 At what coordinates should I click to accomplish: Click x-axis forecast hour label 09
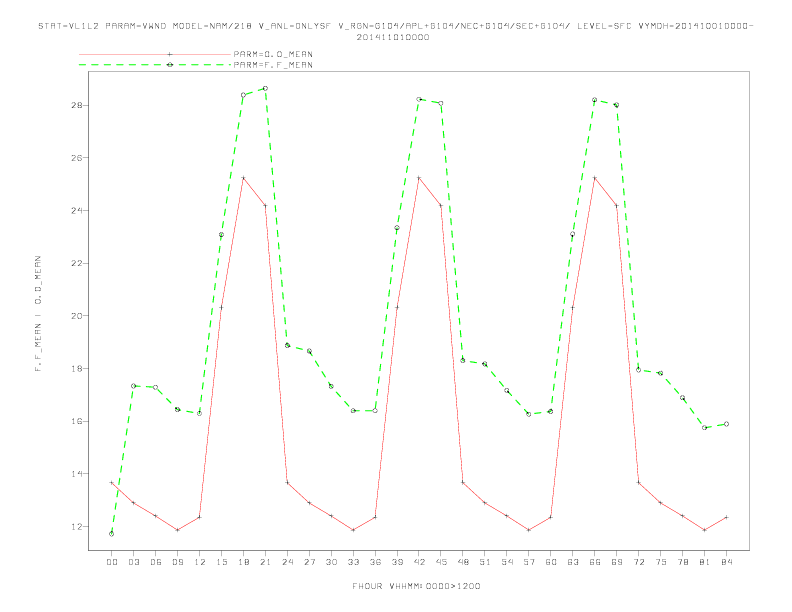[177, 562]
